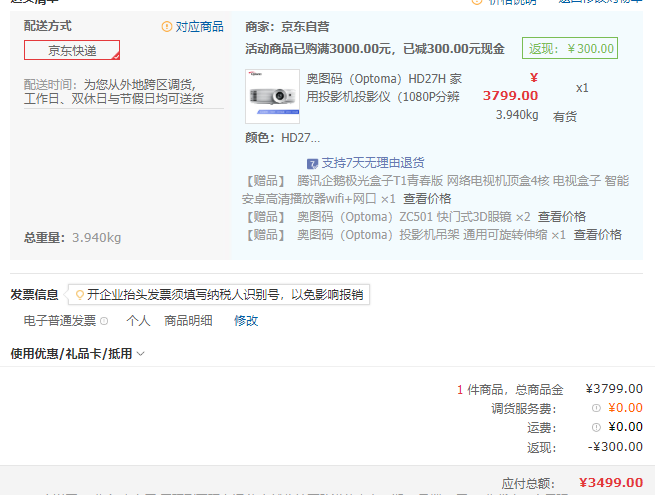Click the 返现 -¥300.00 summary value
The width and height of the screenshot is (655, 495).
tap(615, 447)
